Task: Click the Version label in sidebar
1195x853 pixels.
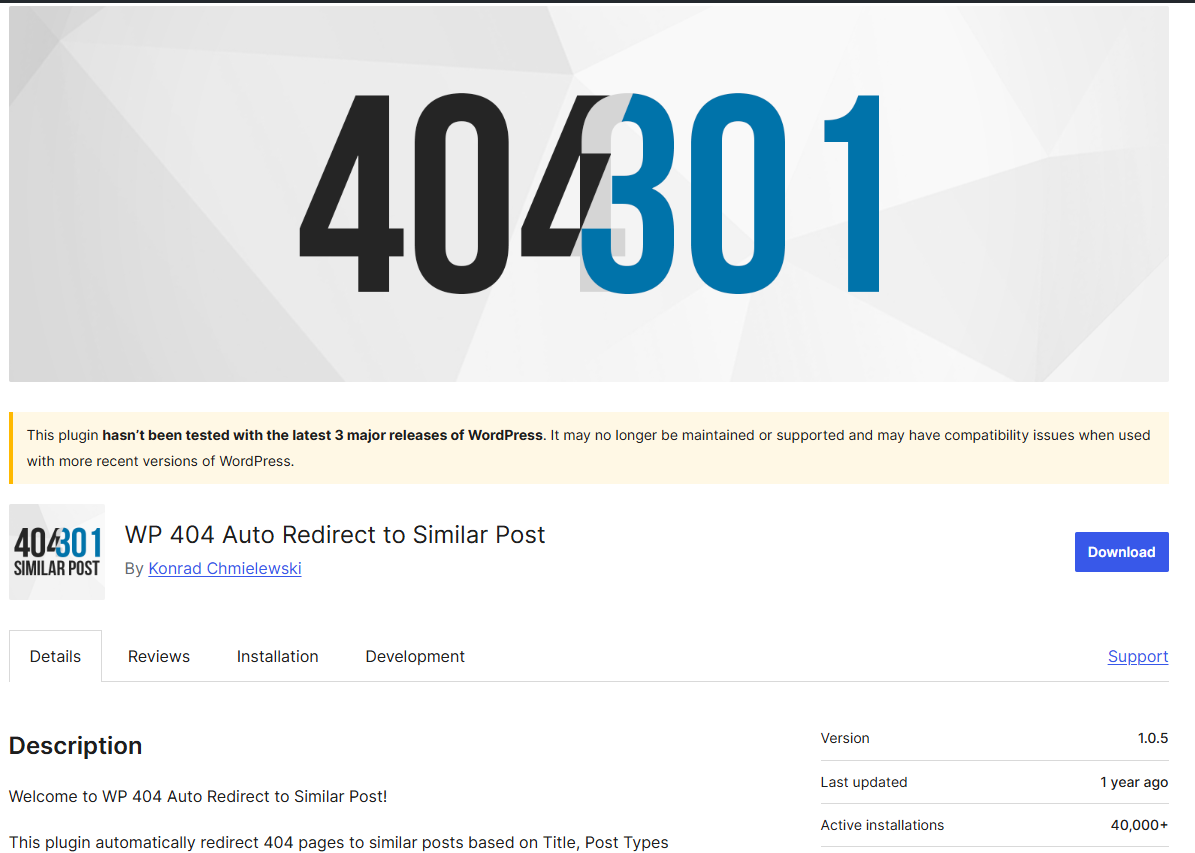Action: click(844, 738)
